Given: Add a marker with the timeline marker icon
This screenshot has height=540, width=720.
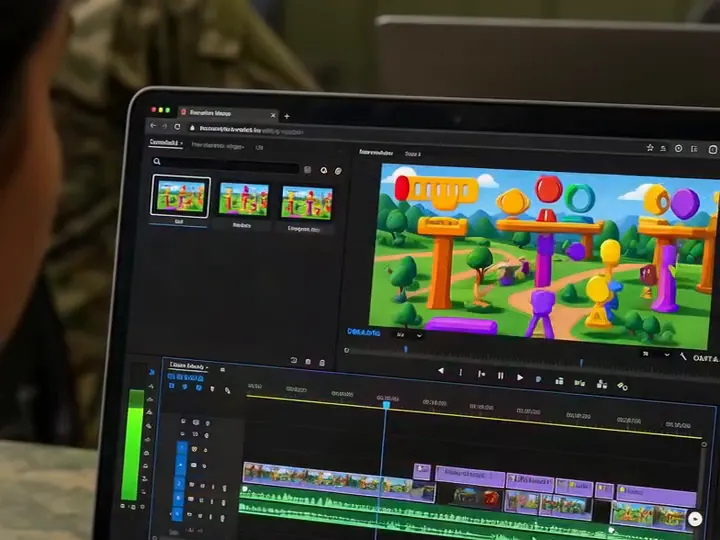Looking at the screenshot, I should (x=212, y=389).
